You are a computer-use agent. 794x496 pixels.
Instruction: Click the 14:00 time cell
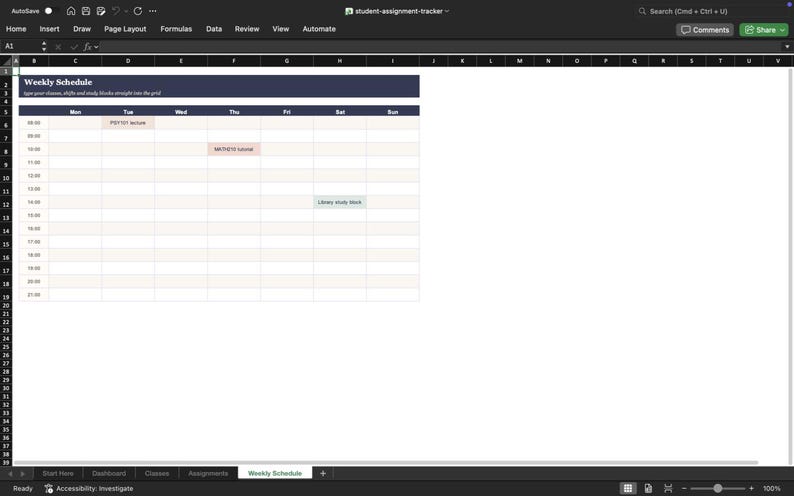coord(34,202)
